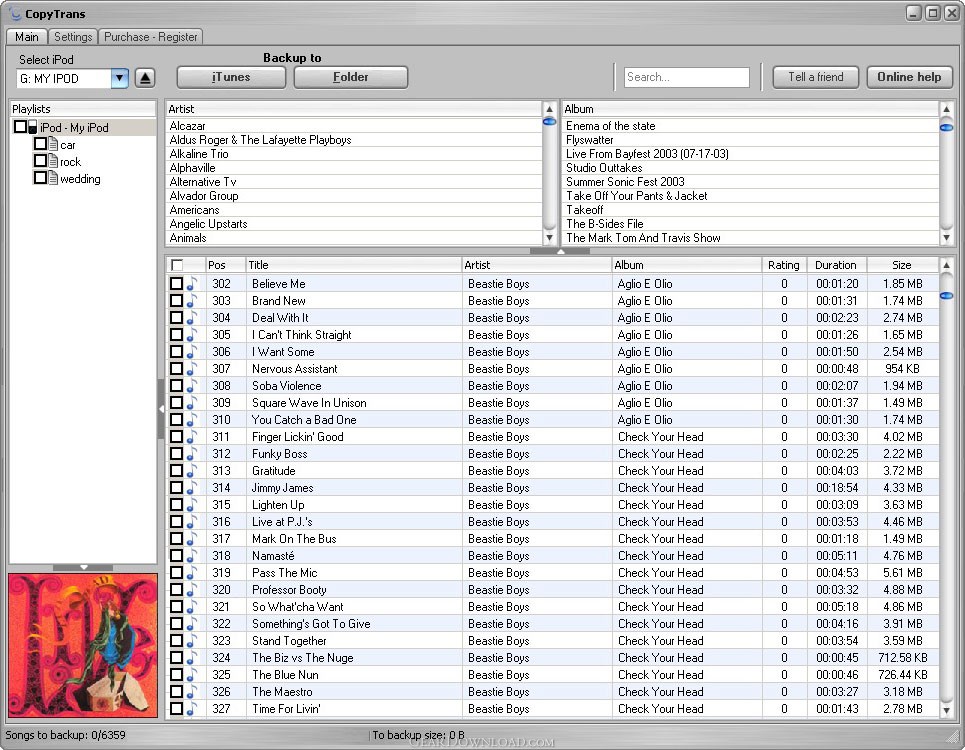Image resolution: width=965 pixels, height=750 pixels.
Task: Click the music note icon for Pass The Mic
Action: [192, 573]
